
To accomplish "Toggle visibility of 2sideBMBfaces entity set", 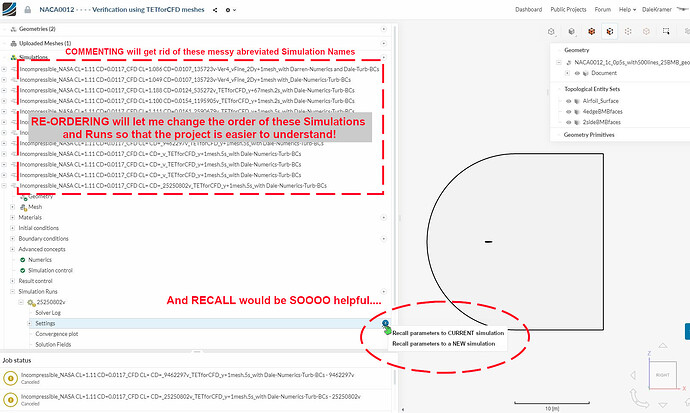I will pyautogui.click(x=569, y=122).
